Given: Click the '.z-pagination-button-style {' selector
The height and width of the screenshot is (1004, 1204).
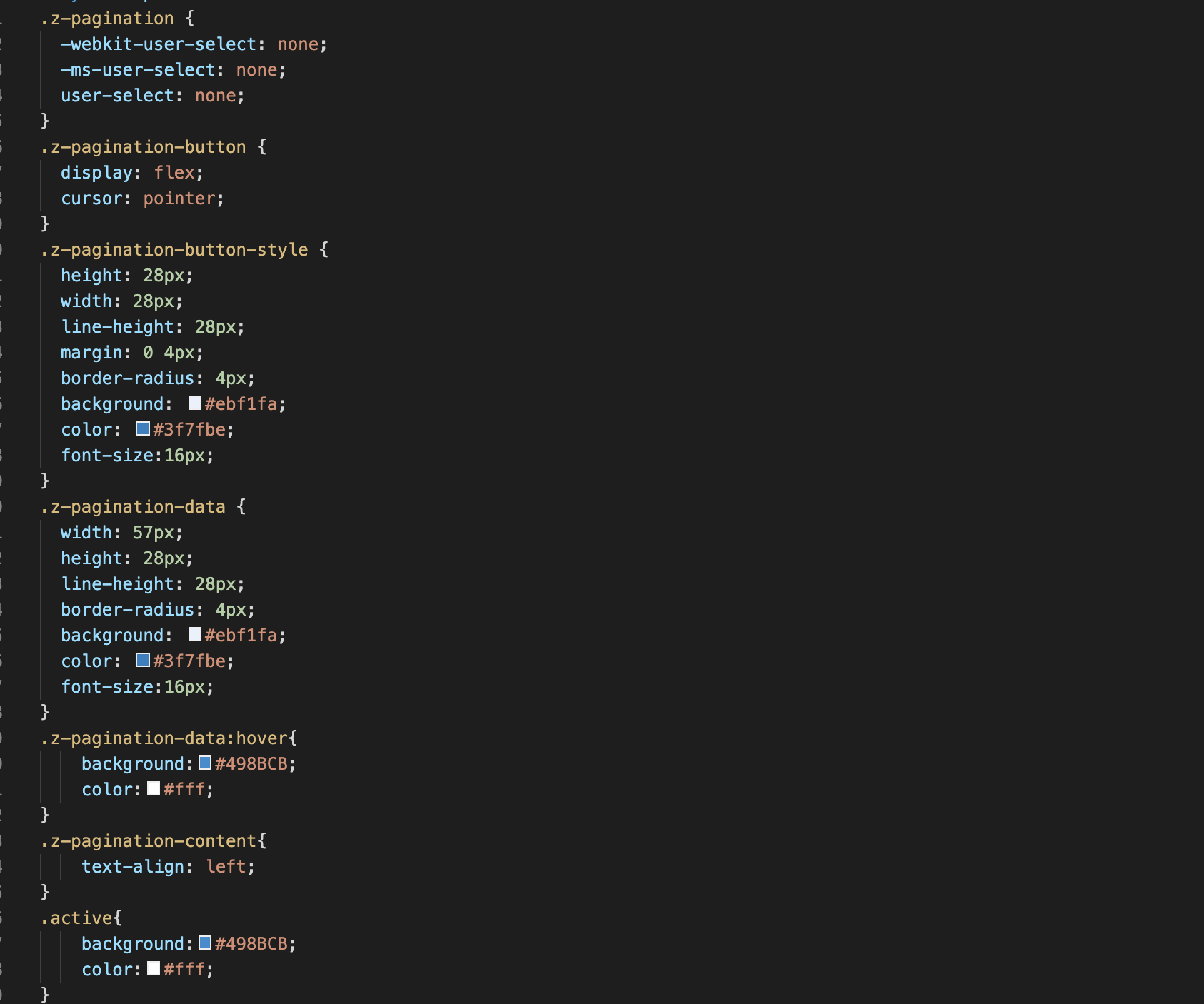Looking at the screenshot, I should point(184,250).
